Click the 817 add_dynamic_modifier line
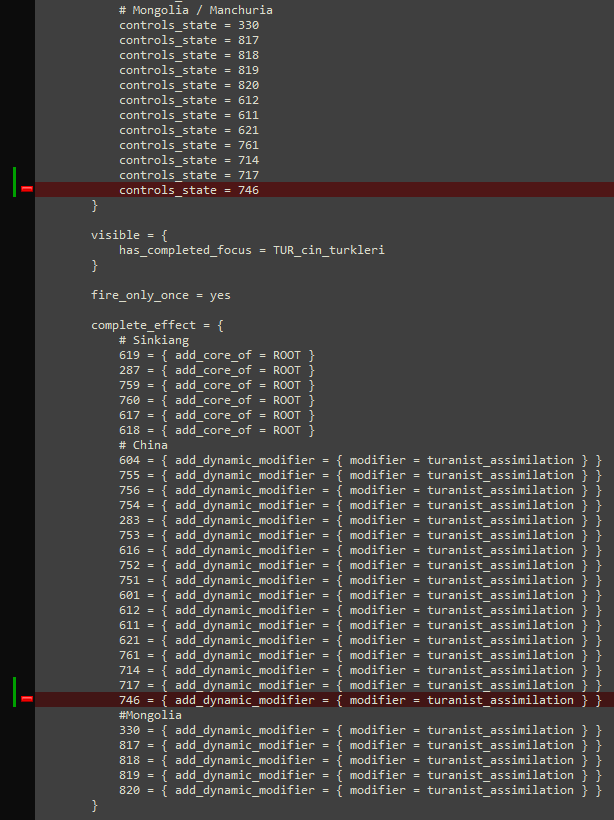The width and height of the screenshot is (614, 820). tap(360, 745)
